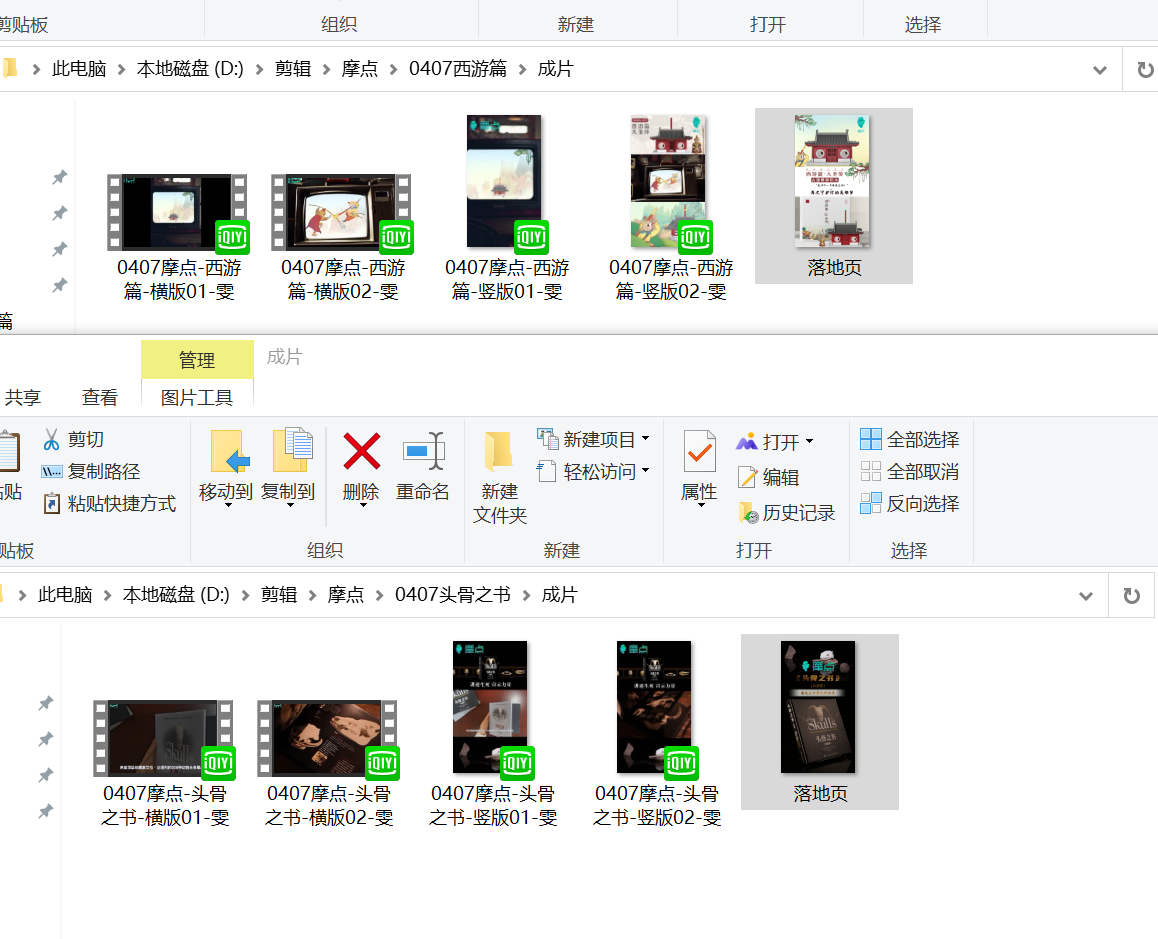The width and height of the screenshot is (1158, 939).
Task: Click the History (历史记录) icon
Action: pos(748,513)
